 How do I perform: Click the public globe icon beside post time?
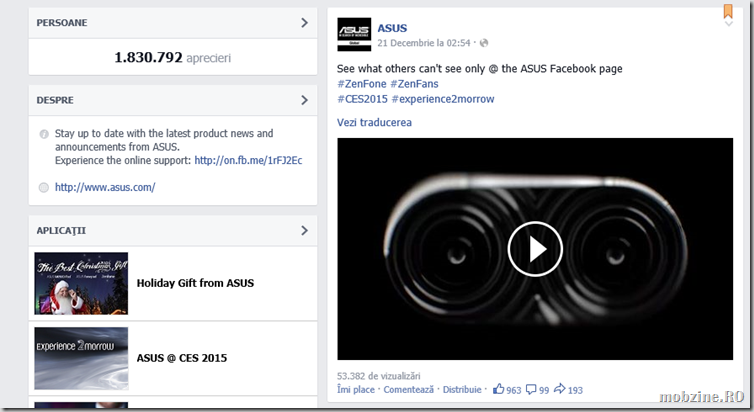coord(484,43)
